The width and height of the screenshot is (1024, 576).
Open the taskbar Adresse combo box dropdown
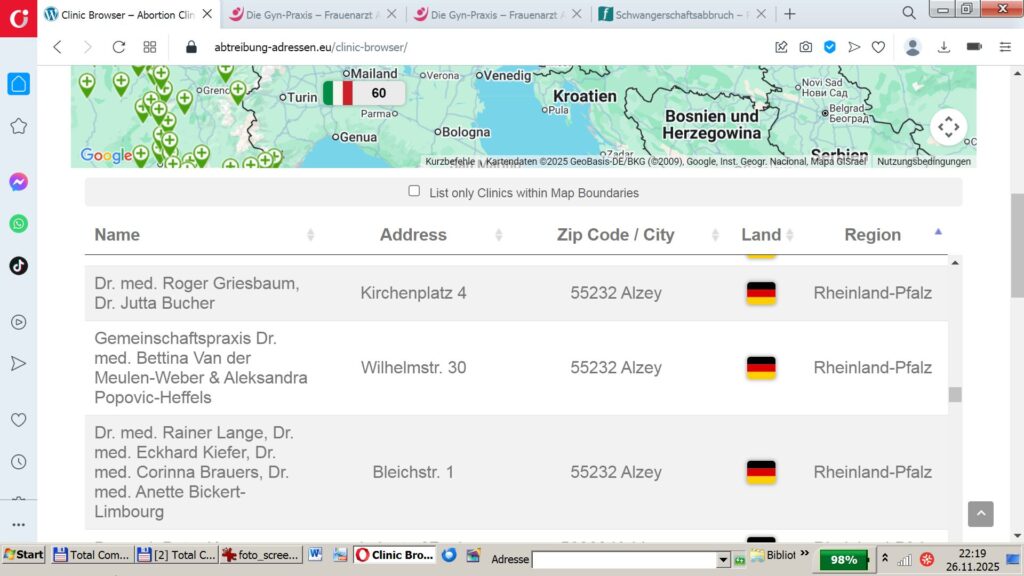(x=723, y=560)
